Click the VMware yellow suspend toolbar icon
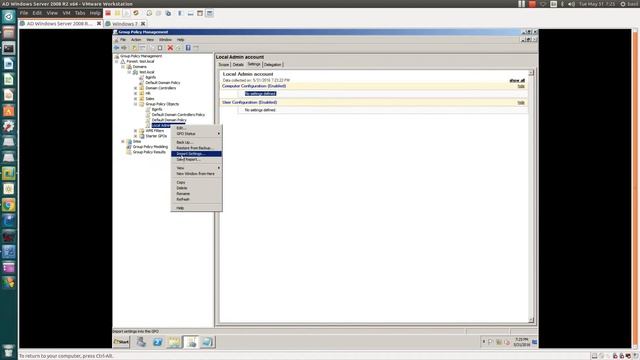640x360 pixels. [118, 13]
